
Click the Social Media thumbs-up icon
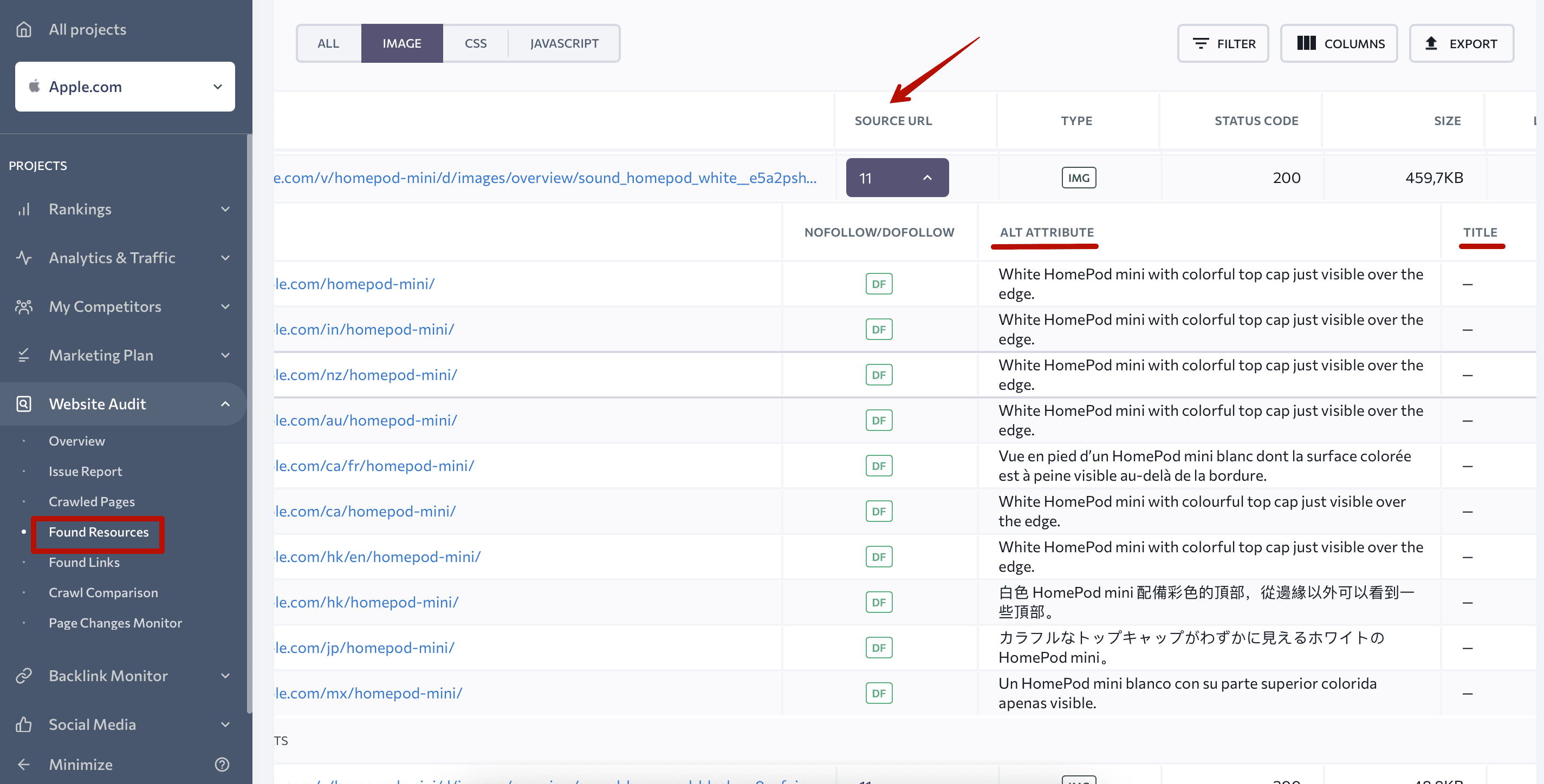(x=23, y=724)
